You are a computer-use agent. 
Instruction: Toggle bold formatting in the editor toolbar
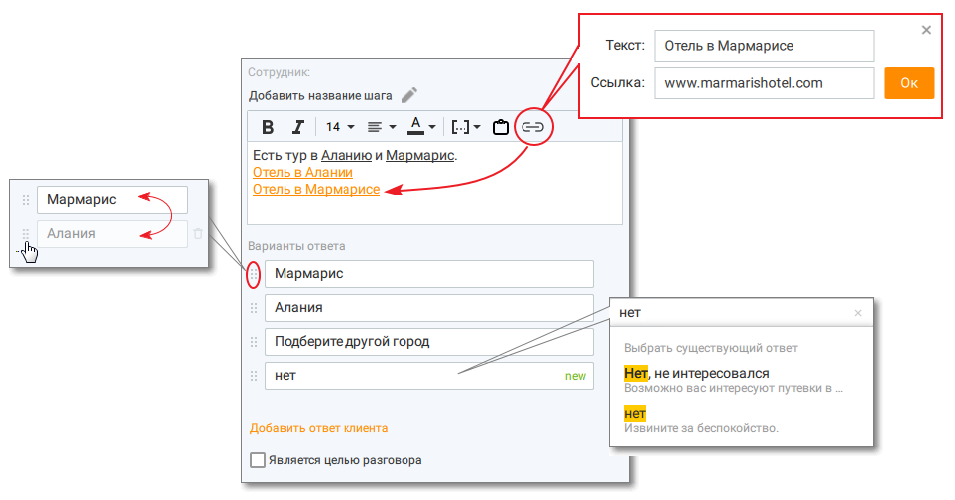[267, 127]
